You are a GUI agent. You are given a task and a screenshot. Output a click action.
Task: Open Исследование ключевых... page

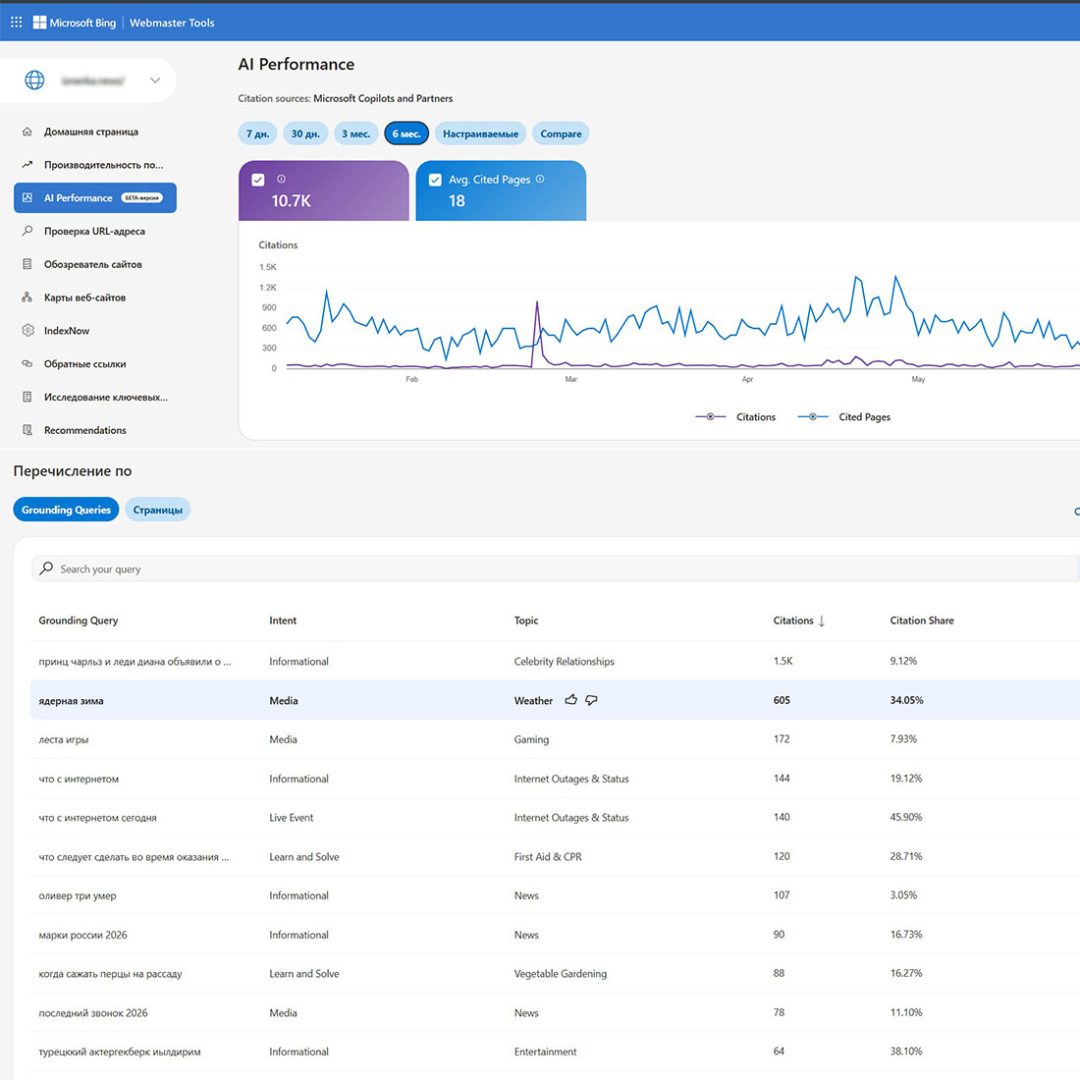click(106, 397)
